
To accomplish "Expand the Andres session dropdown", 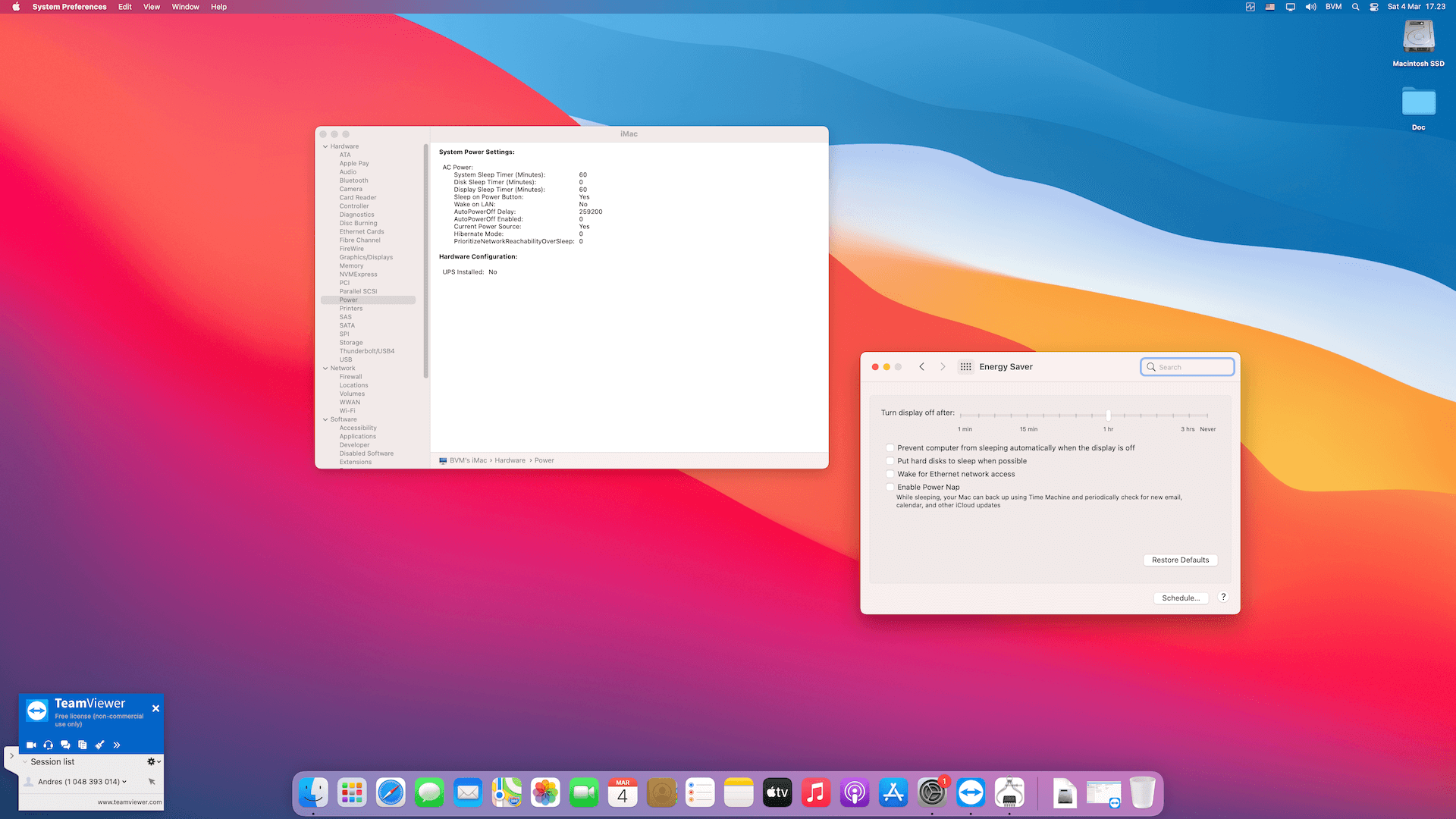I will (124, 782).
